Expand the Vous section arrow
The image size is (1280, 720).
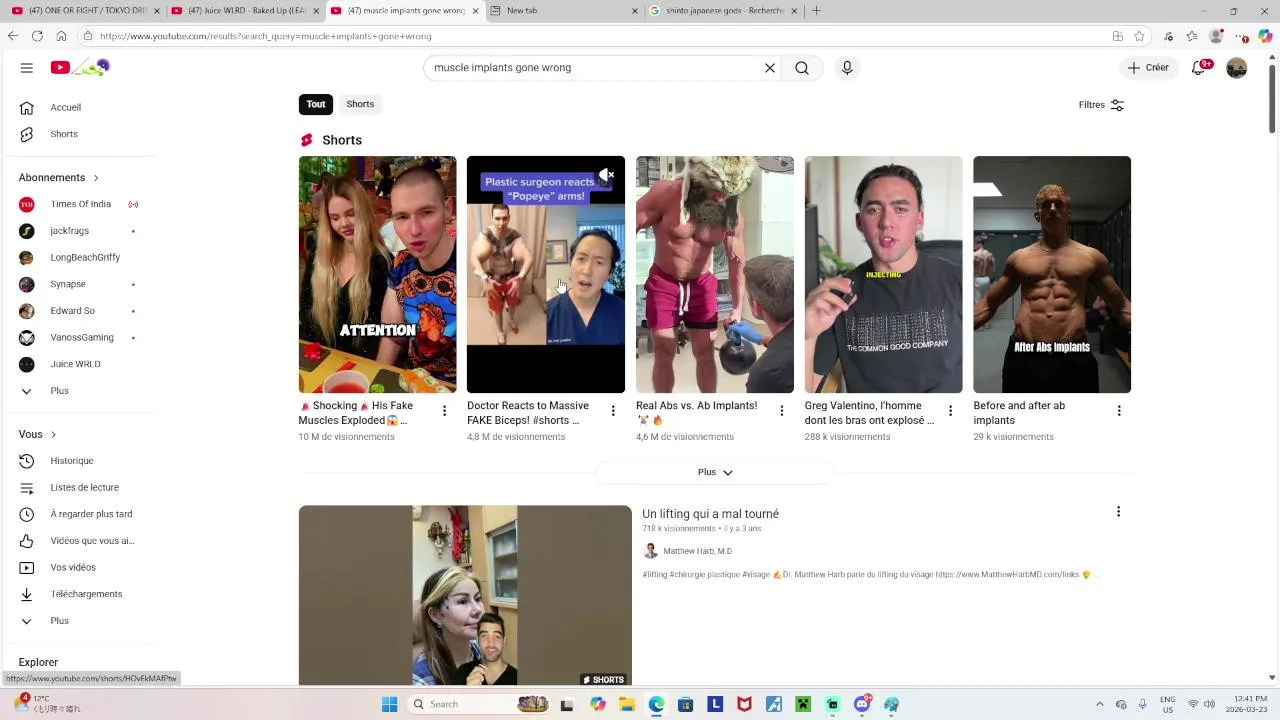53,435
